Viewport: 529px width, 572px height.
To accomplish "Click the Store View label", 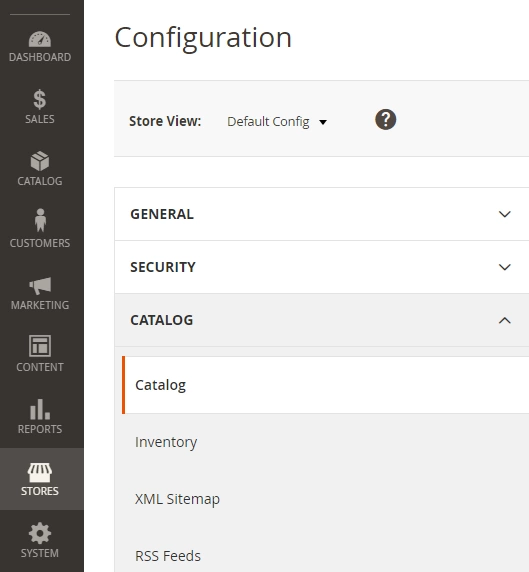I will pos(165,121).
